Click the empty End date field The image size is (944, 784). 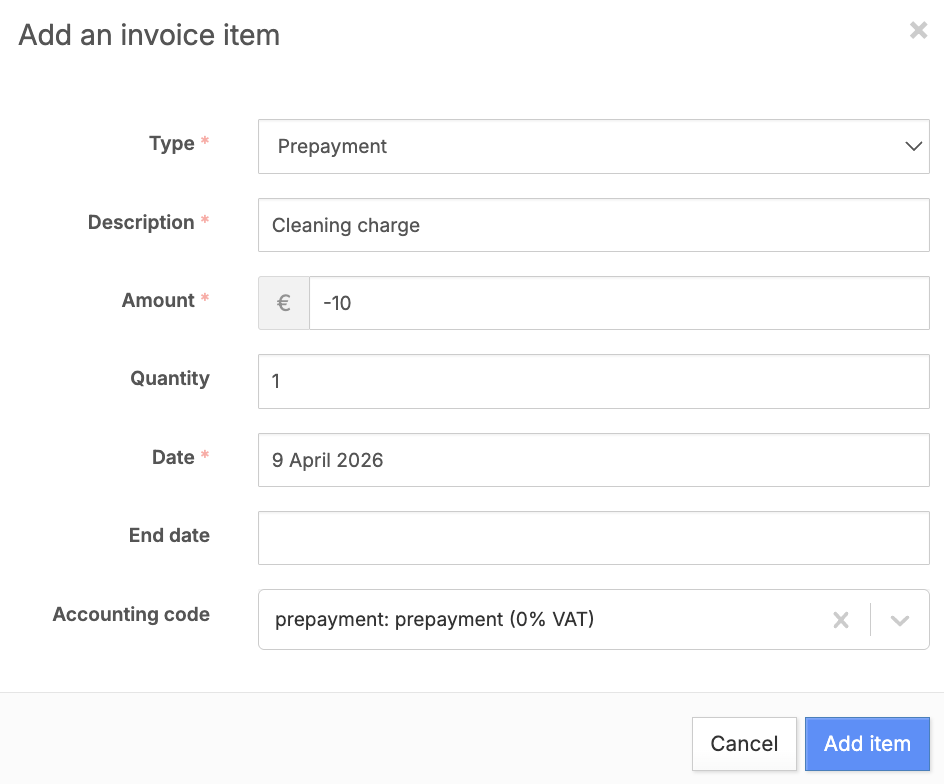pyautogui.click(x=593, y=538)
